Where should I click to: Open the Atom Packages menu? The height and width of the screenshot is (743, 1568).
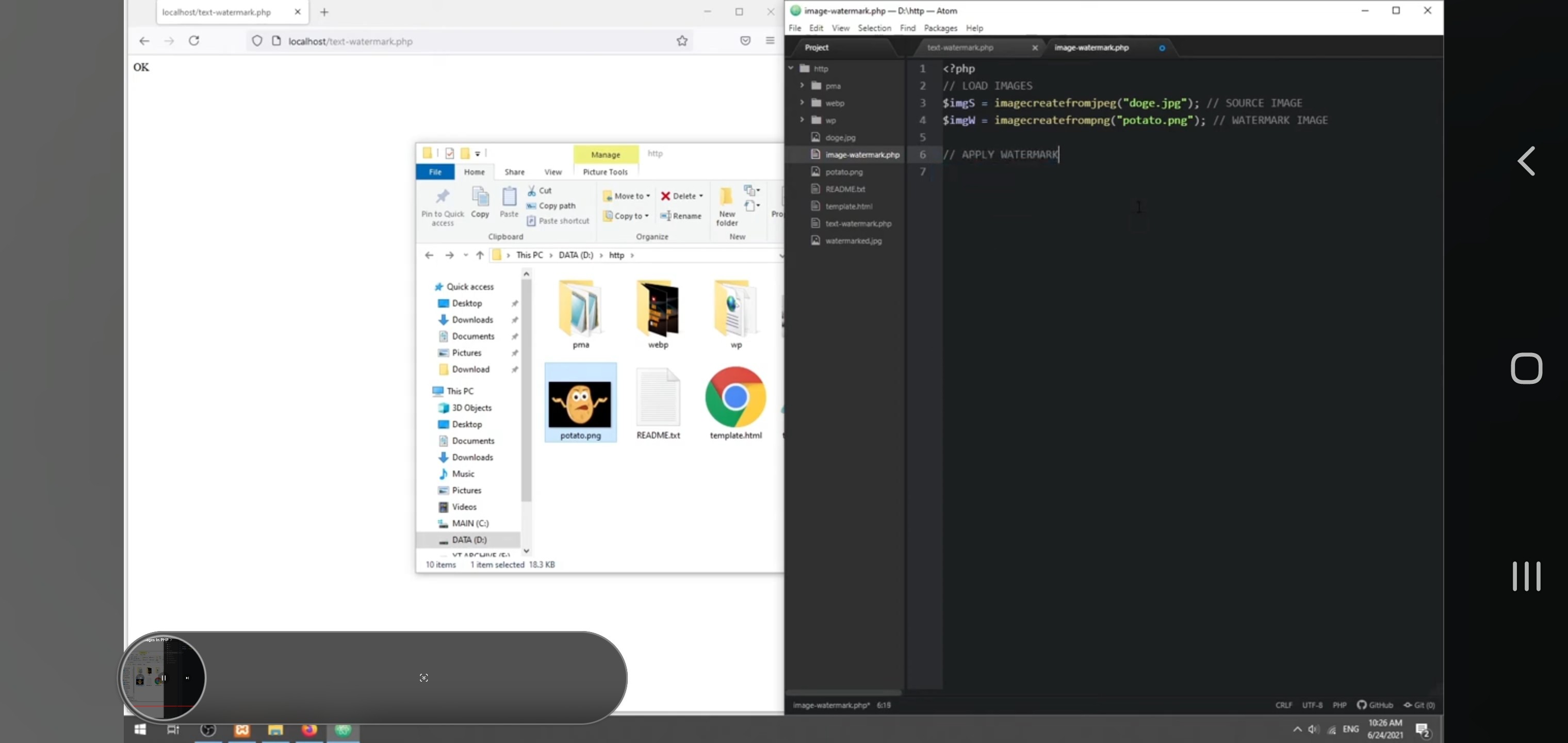(x=940, y=28)
